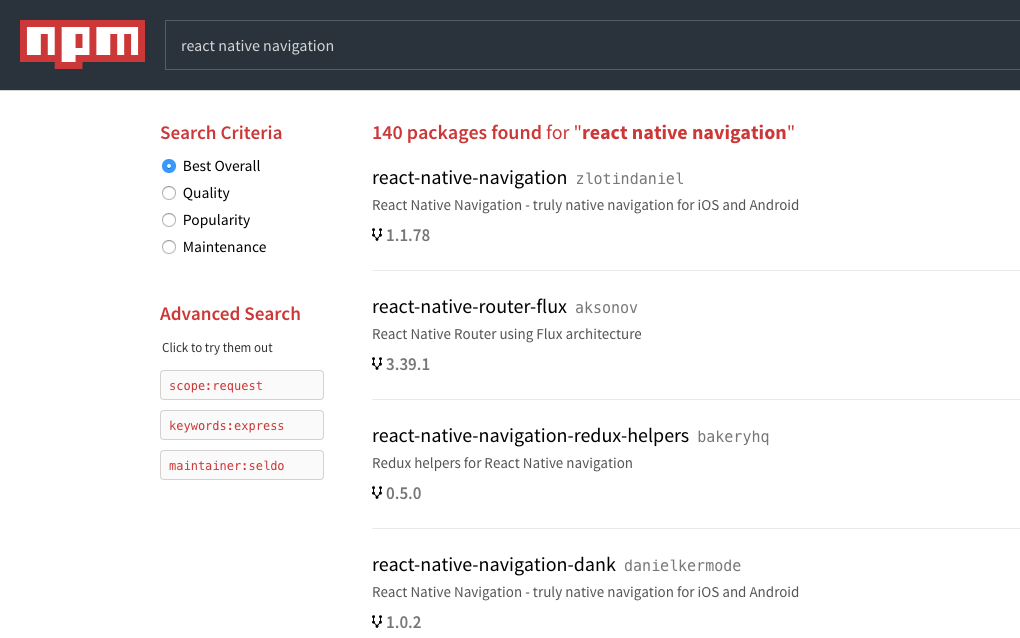This screenshot has width=1020, height=638.
Task: Try the maintainer:seldo advanced search
Action: [x=242, y=465]
